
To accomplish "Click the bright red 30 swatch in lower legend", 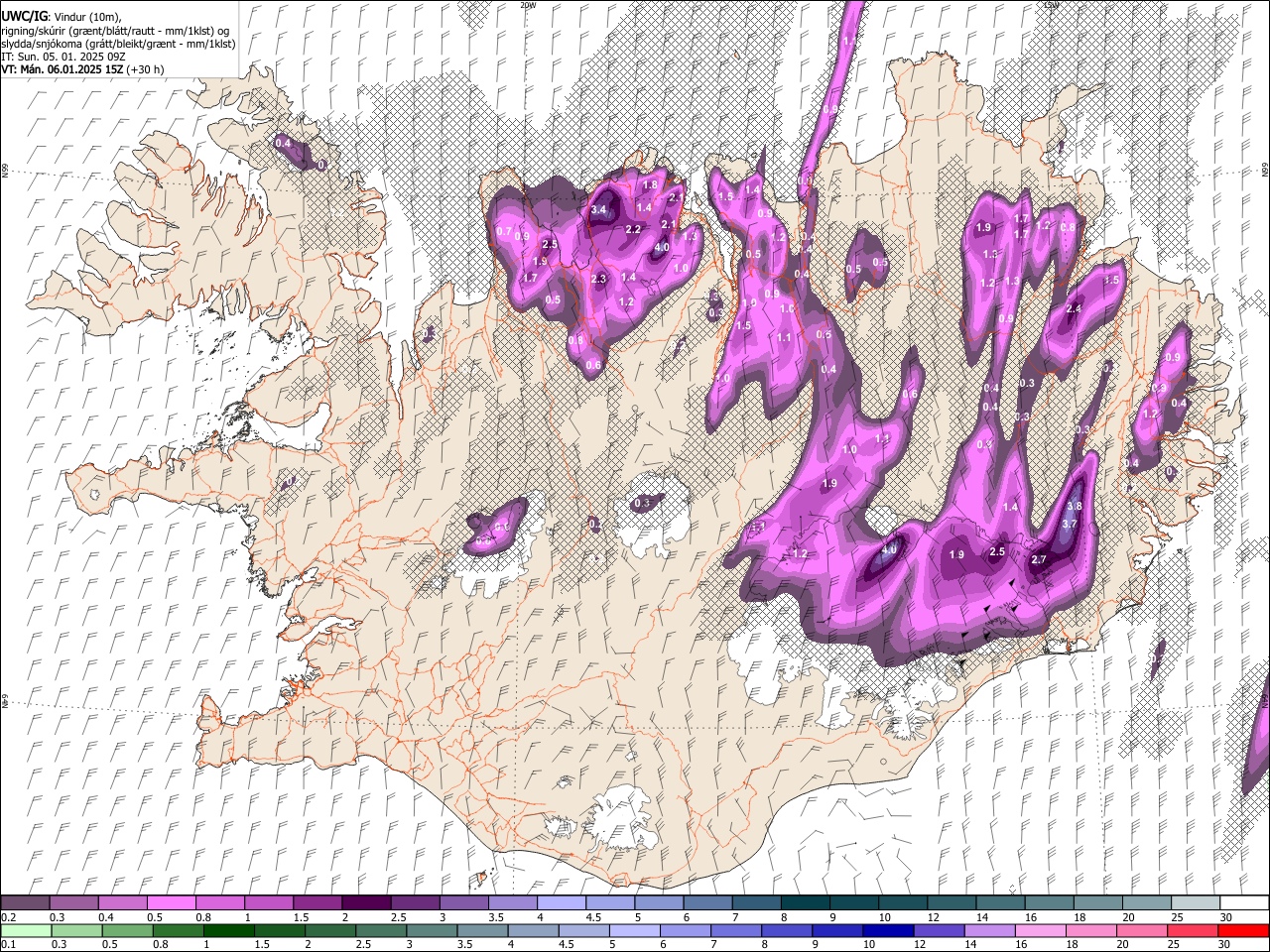I will pyautogui.click(x=1243, y=930).
